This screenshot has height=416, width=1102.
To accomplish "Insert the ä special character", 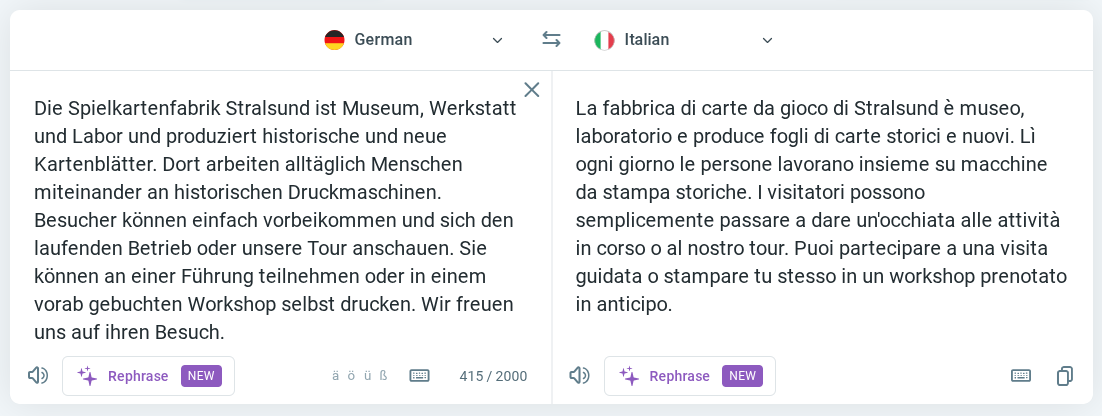I will tap(336, 377).
